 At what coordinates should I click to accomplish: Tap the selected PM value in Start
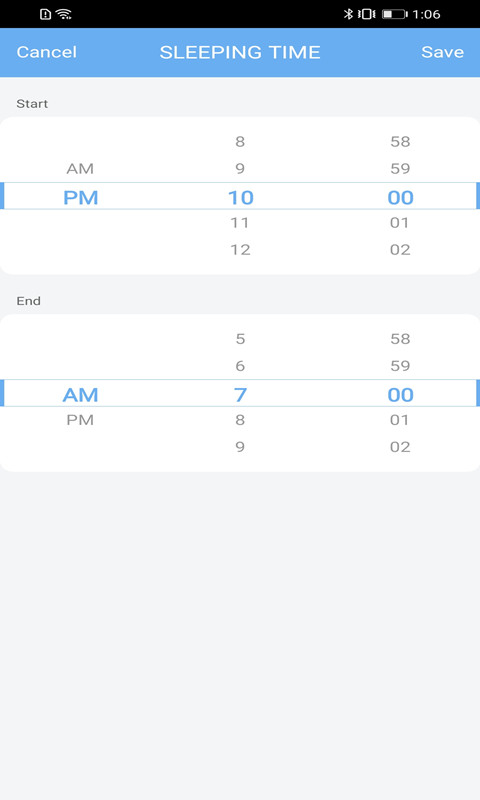coord(81,197)
